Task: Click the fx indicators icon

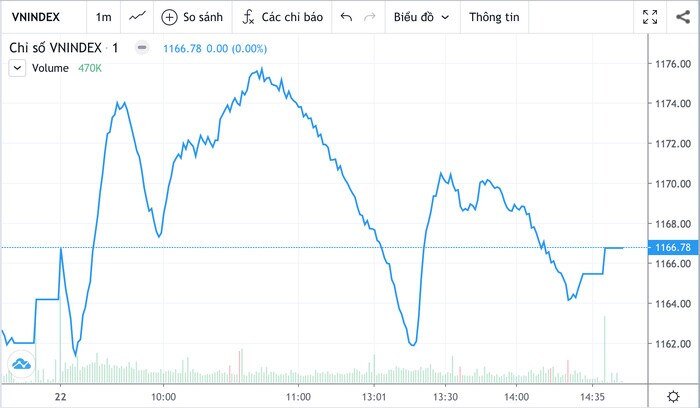Action: [x=248, y=17]
